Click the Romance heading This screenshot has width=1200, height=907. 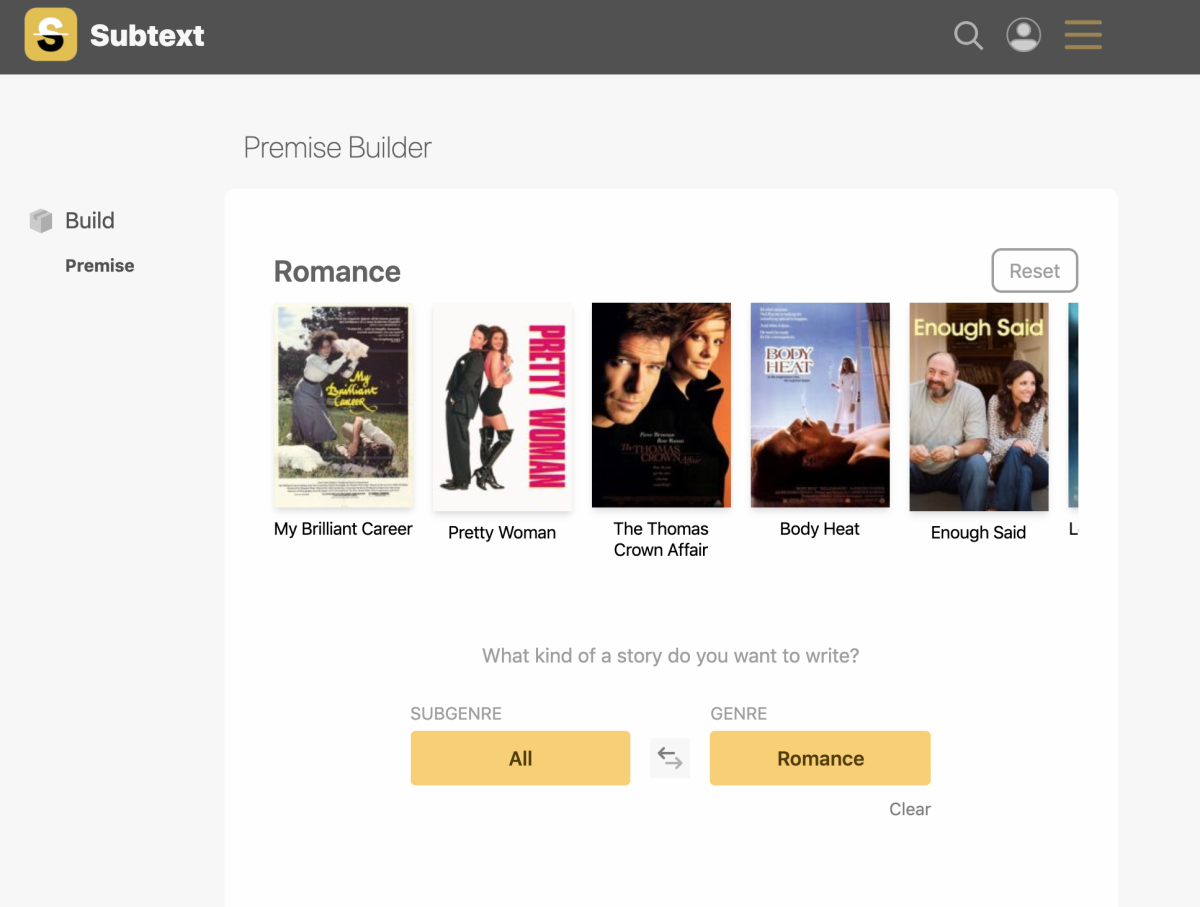(337, 272)
